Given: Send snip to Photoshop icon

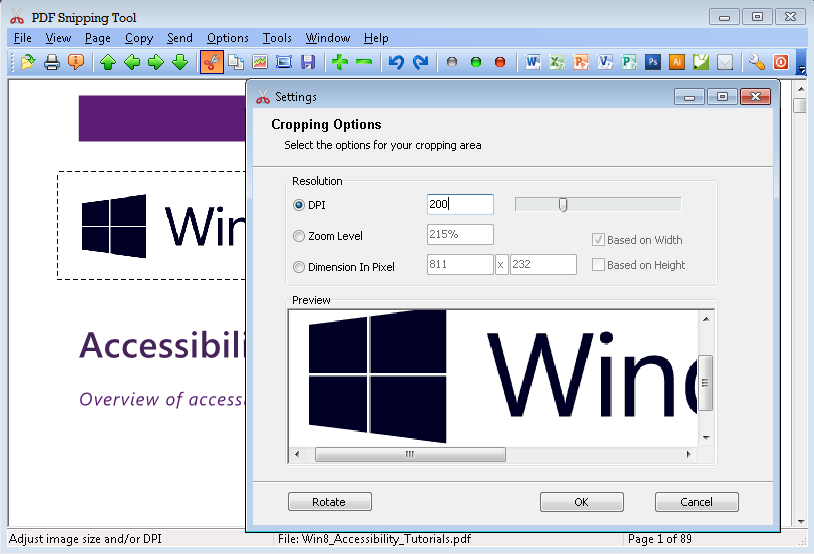Looking at the screenshot, I should [653, 62].
